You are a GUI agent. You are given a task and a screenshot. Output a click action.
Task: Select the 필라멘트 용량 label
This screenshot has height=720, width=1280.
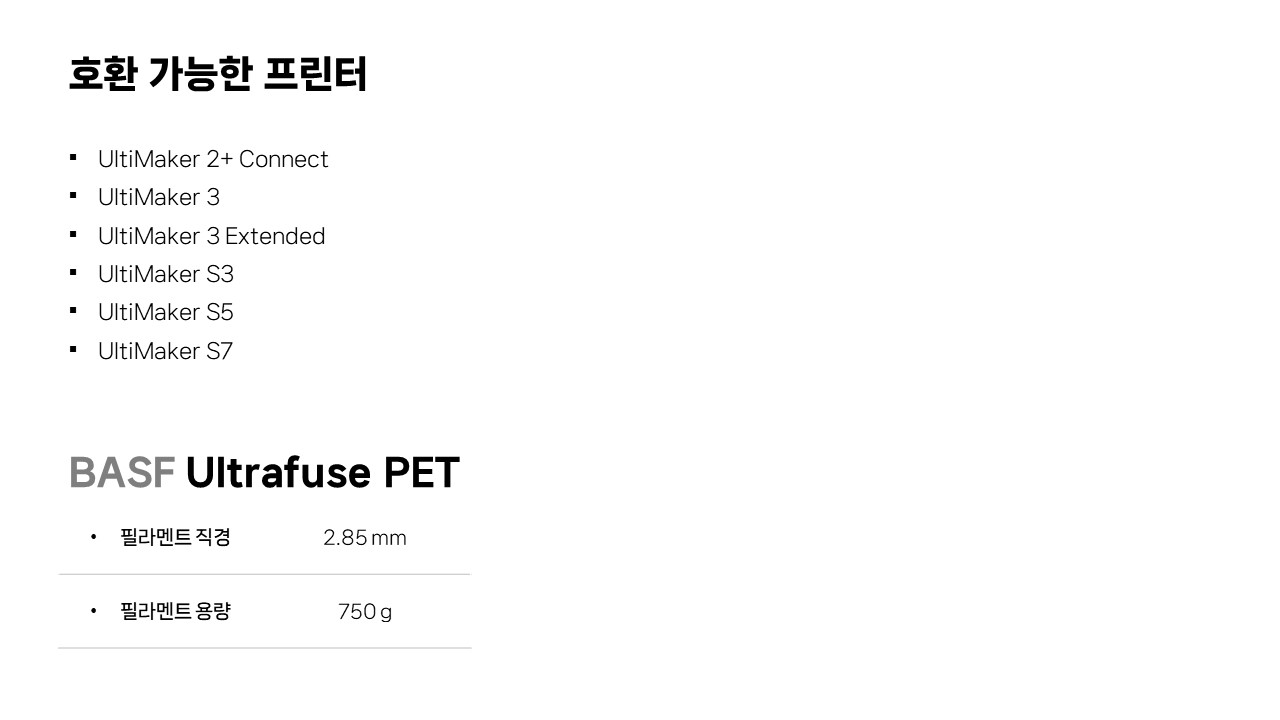[x=175, y=611]
